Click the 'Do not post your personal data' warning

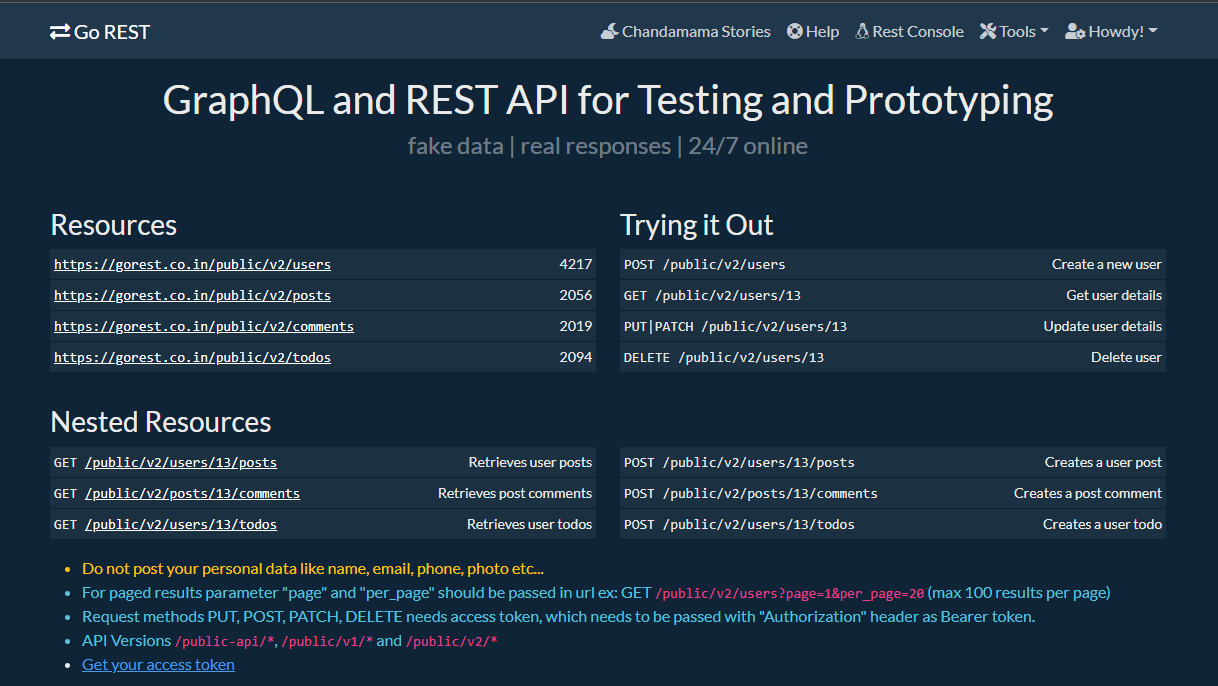[x=313, y=568]
